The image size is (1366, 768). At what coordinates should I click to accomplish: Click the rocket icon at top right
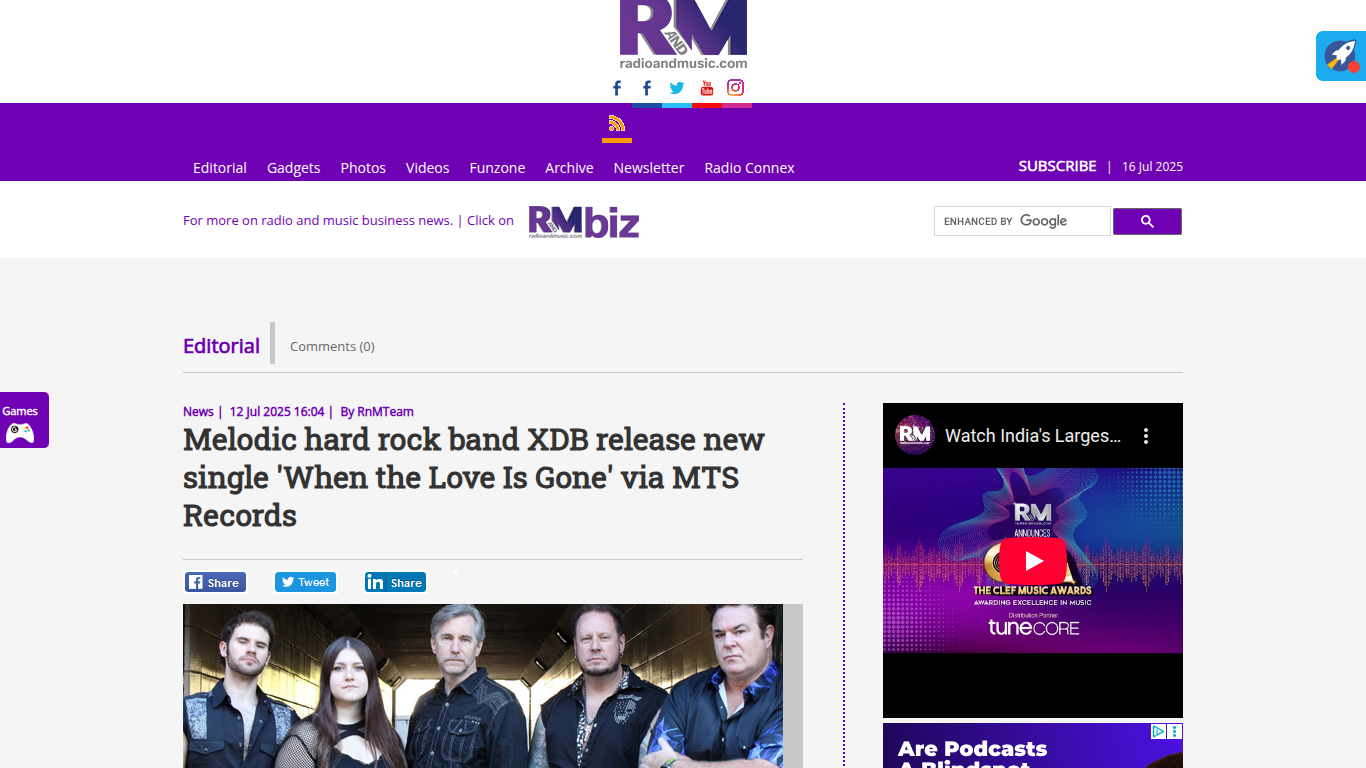[1341, 56]
